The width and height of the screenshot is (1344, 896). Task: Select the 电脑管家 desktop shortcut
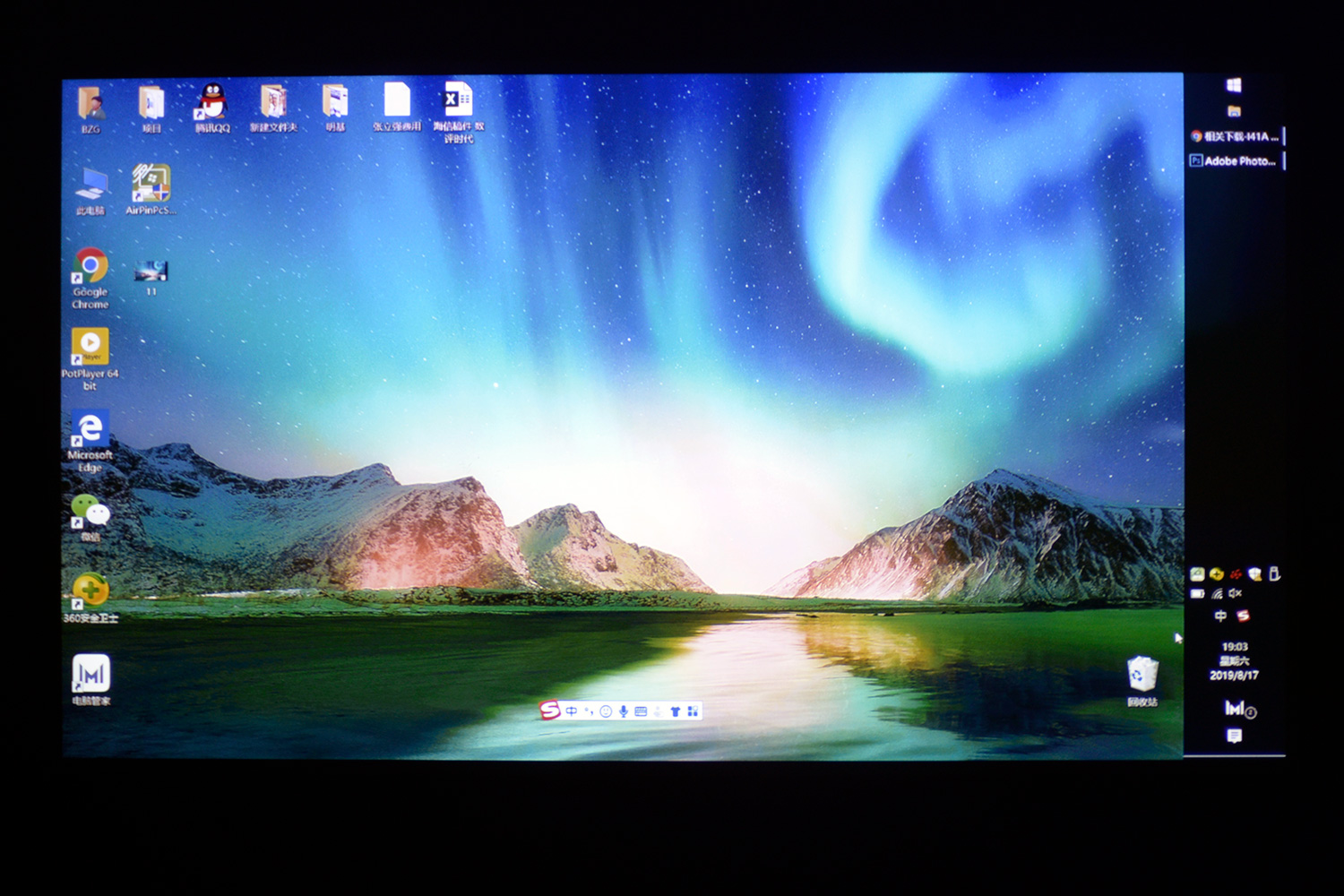[90, 673]
